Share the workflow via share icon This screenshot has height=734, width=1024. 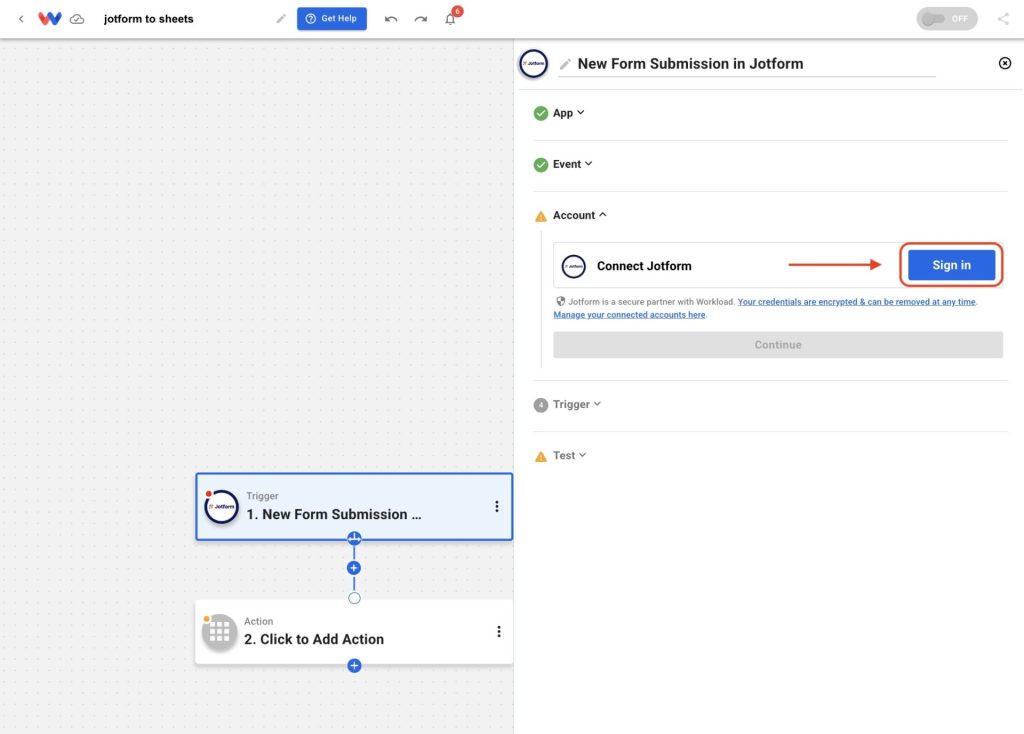click(x=1003, y=19)
